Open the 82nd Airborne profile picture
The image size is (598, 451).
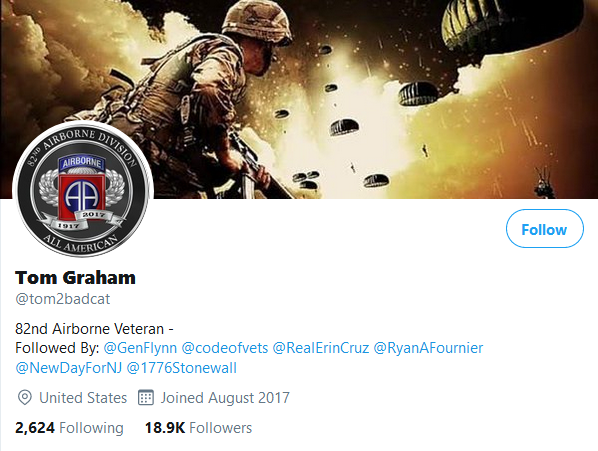[x=83, y=189]
